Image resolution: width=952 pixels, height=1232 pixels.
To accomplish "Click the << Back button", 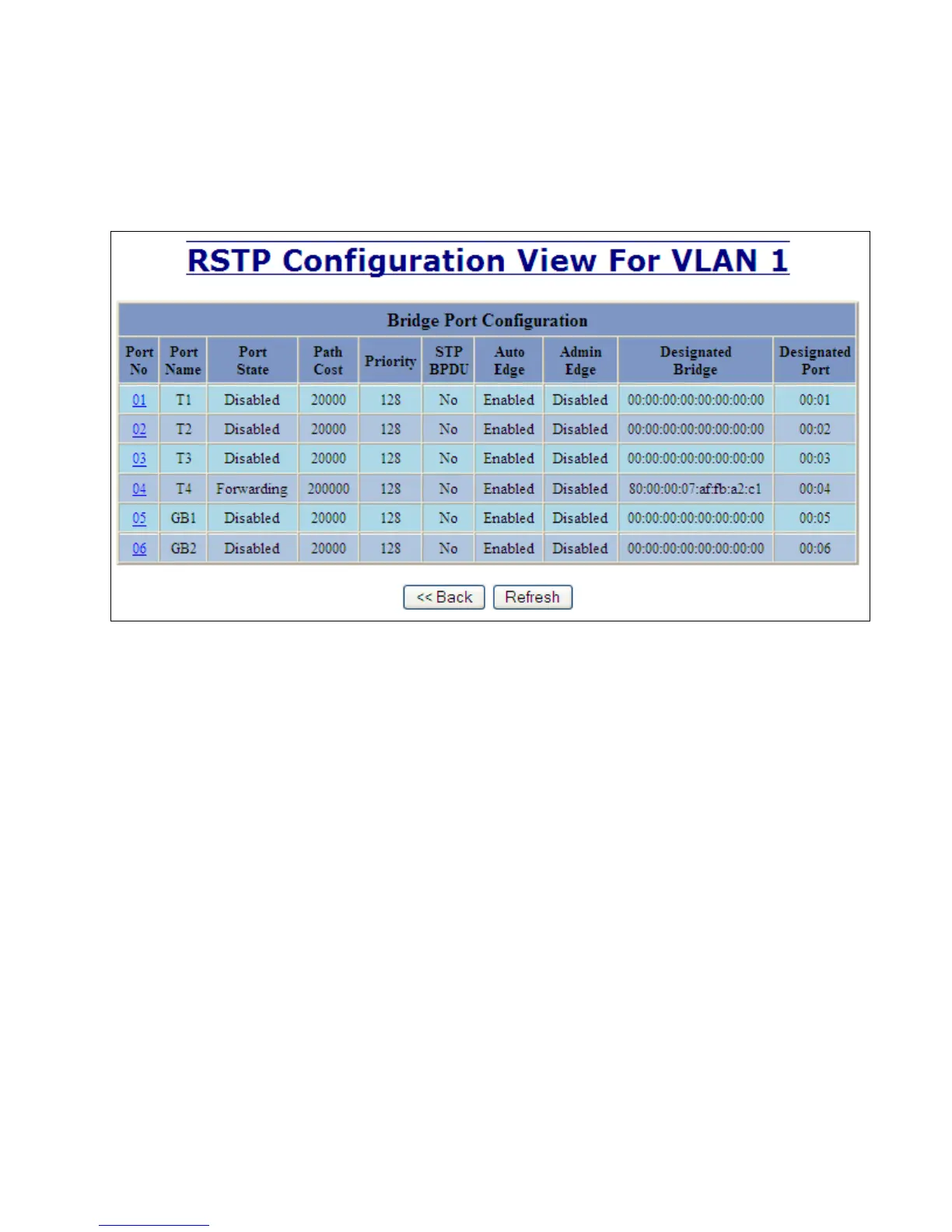I will pos(444,597).
